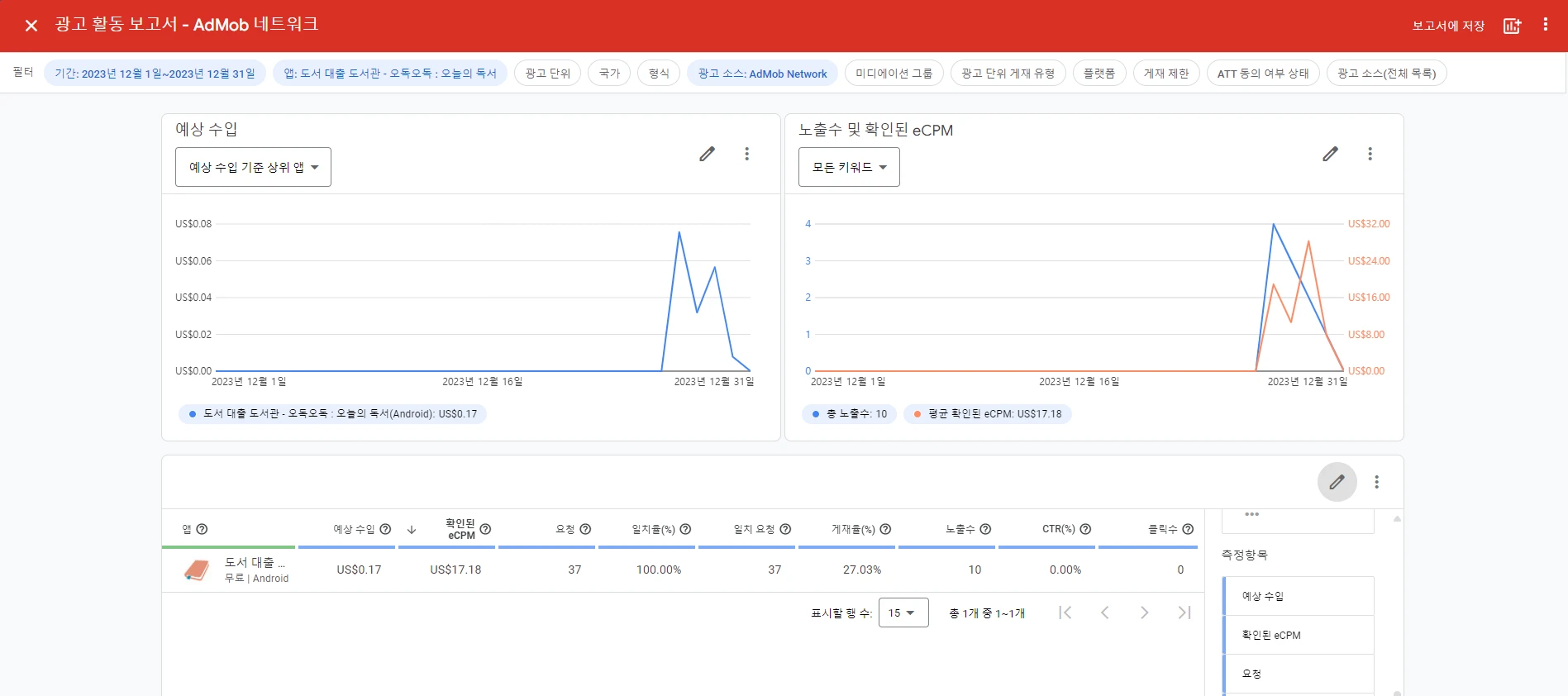
Task: Click the side panel scrollbar up arrow
Action: tap(1397, 519)
